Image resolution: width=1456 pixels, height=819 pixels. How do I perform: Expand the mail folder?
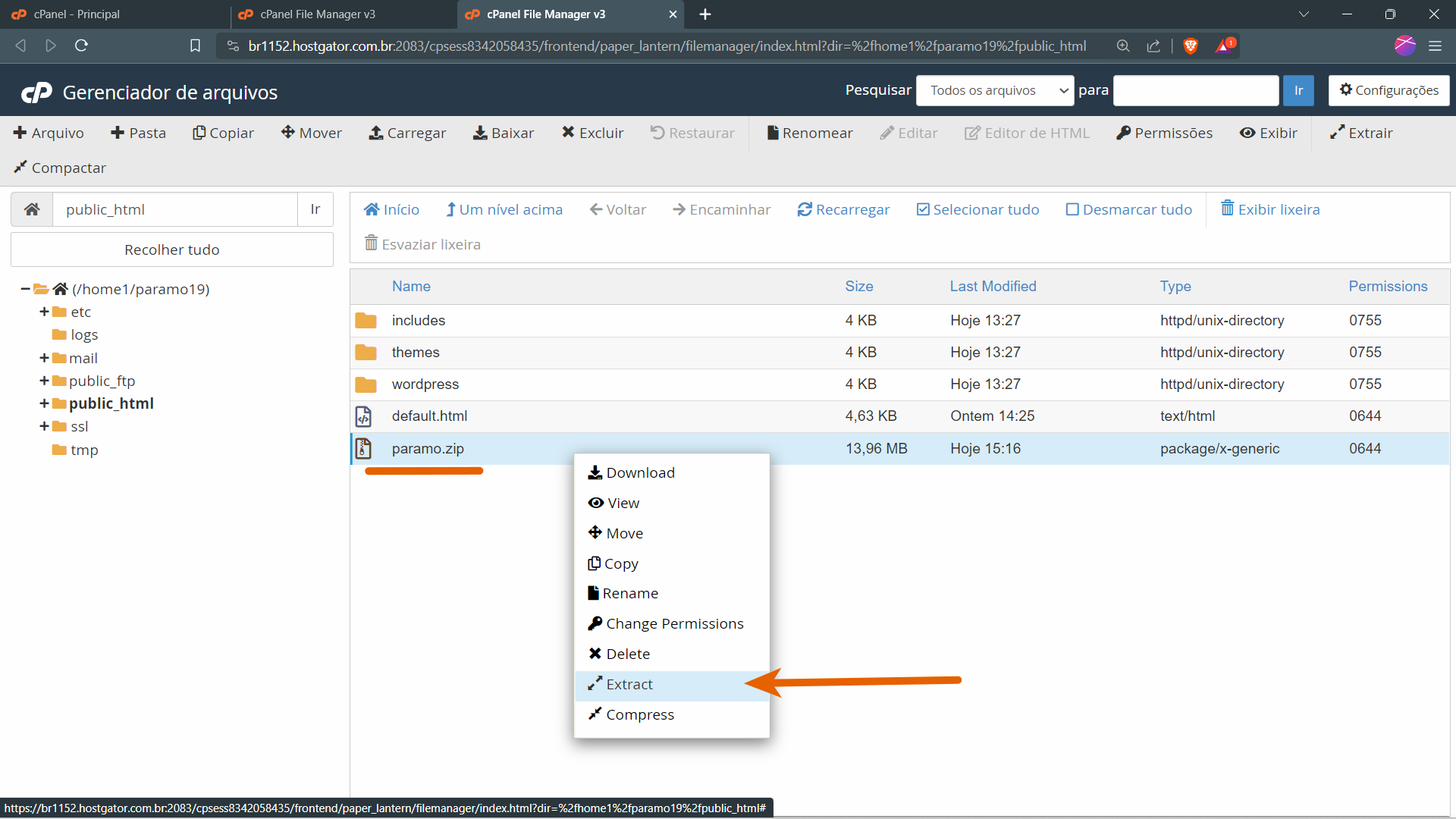pos(44,358)
